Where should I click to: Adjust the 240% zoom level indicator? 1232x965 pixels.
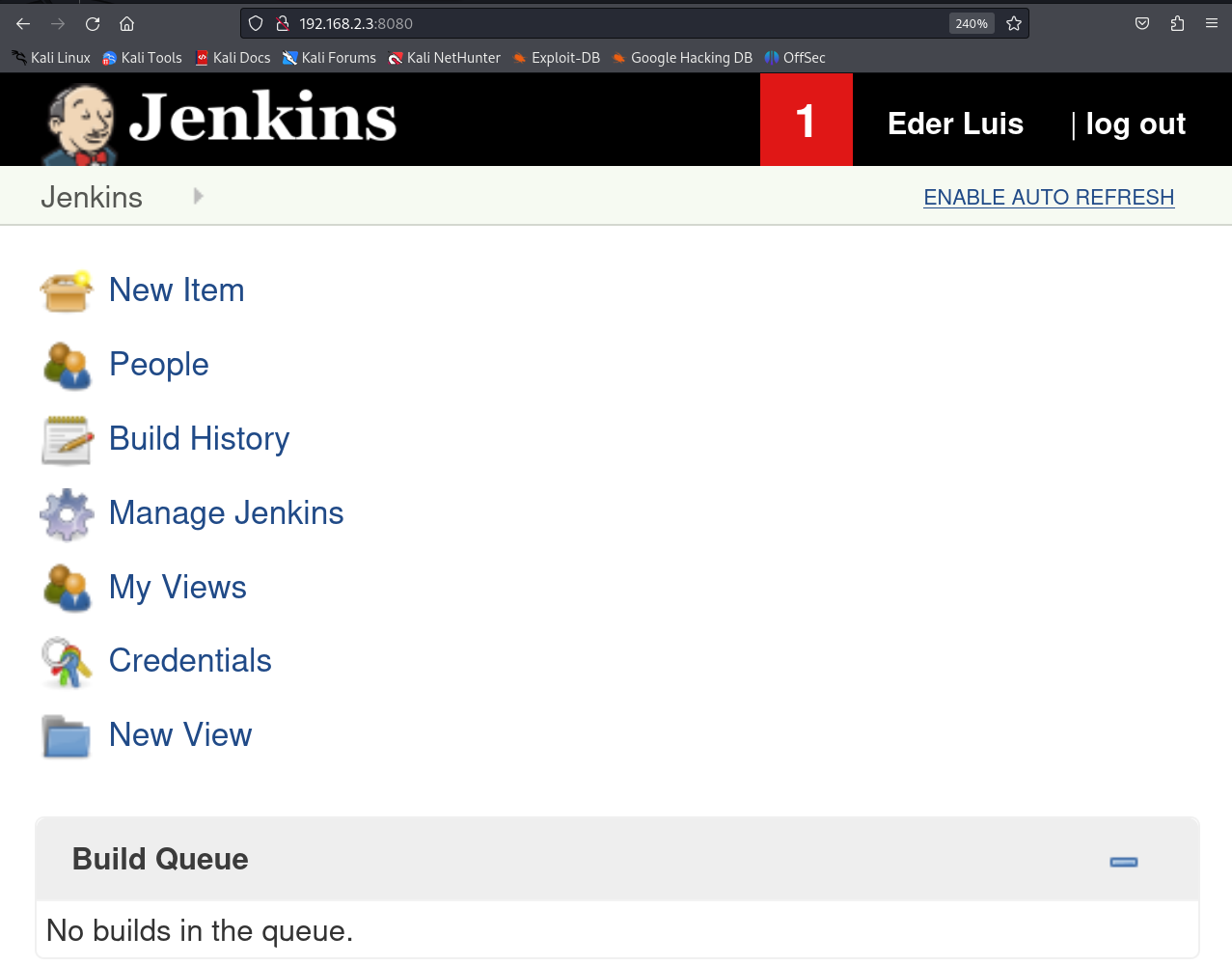coord(971,23)
